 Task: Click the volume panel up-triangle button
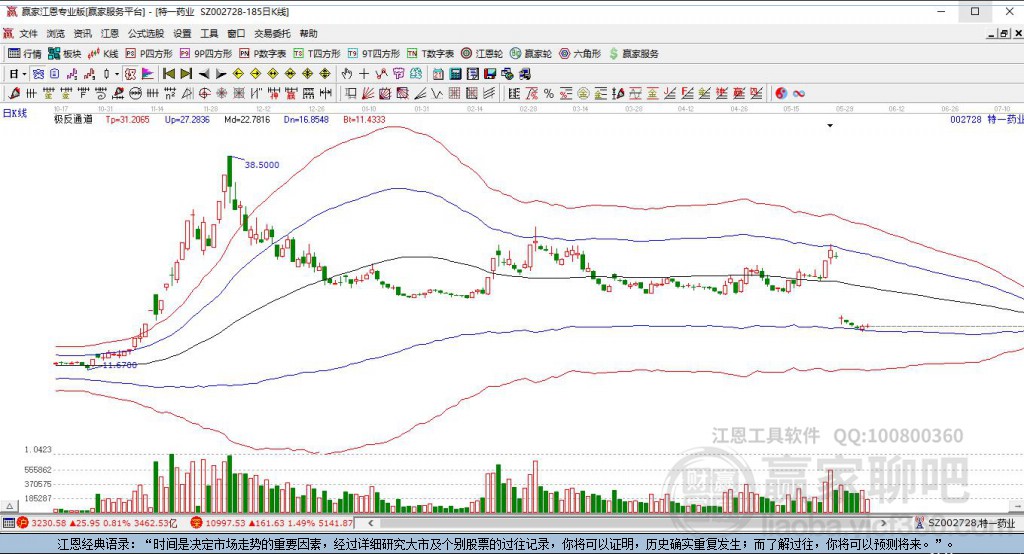[x=9, y=506]
